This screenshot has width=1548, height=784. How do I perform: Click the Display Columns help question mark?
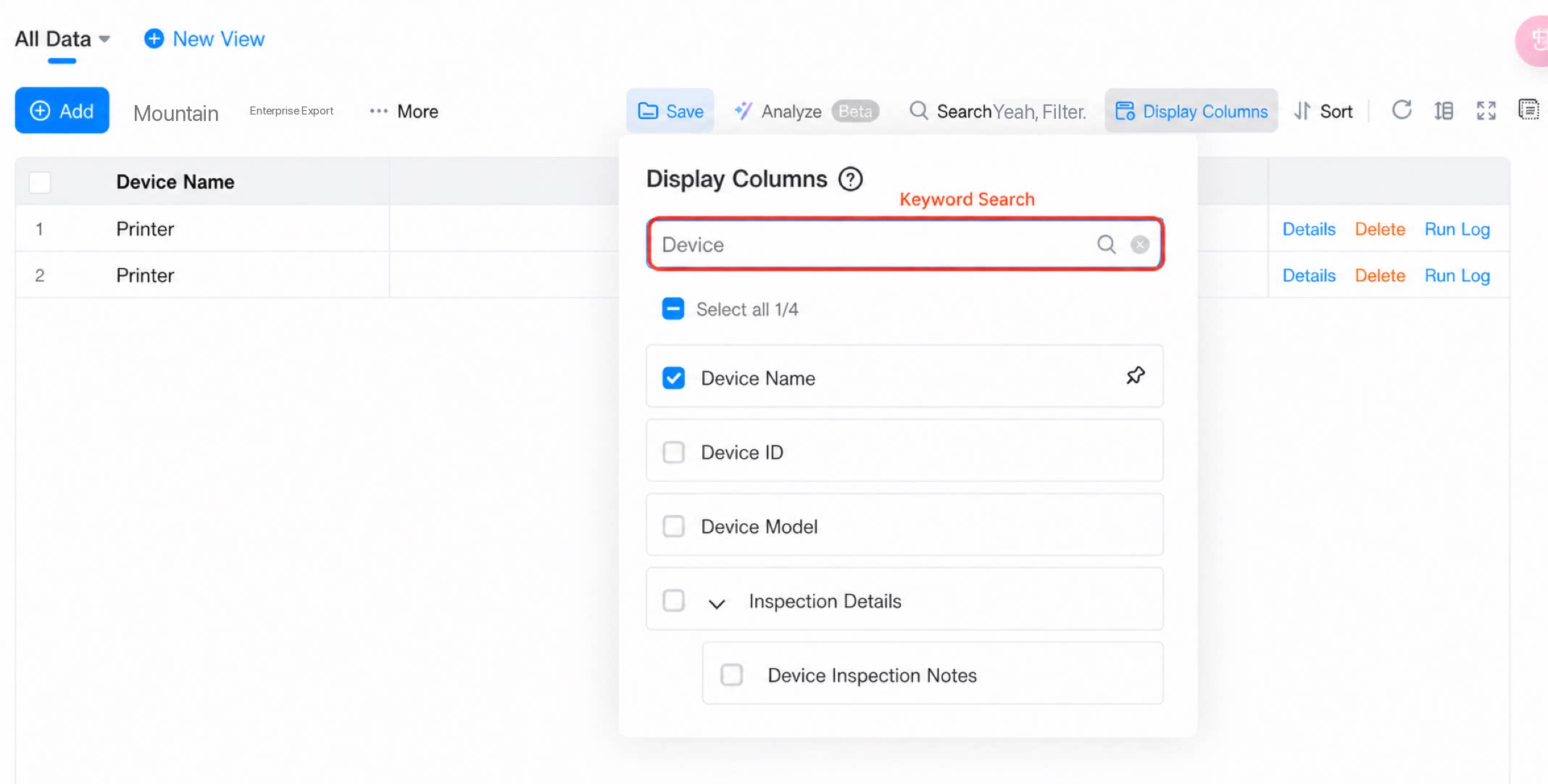(x=851, y=179)
